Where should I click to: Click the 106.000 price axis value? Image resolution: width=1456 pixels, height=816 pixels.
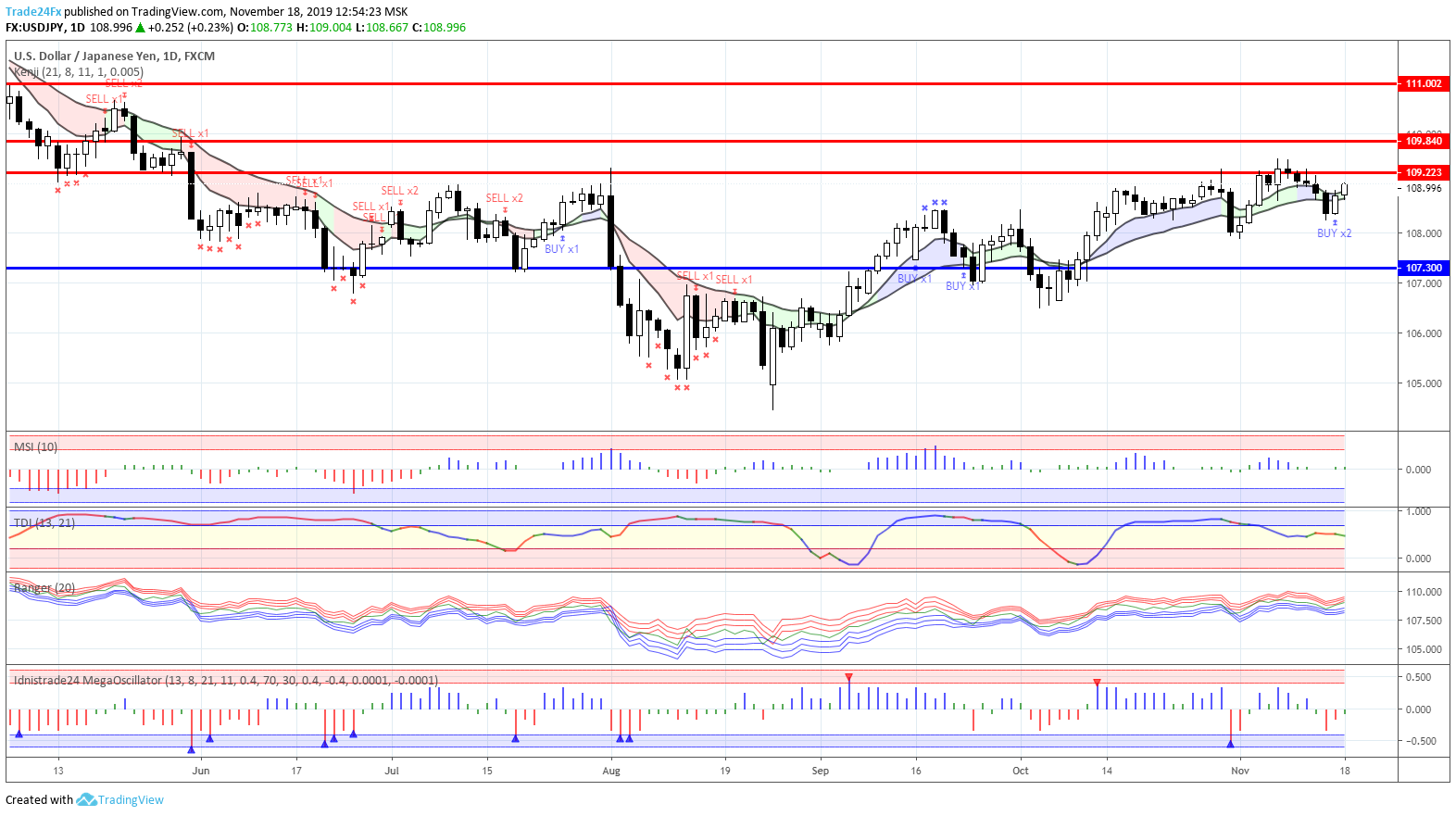1424,333
